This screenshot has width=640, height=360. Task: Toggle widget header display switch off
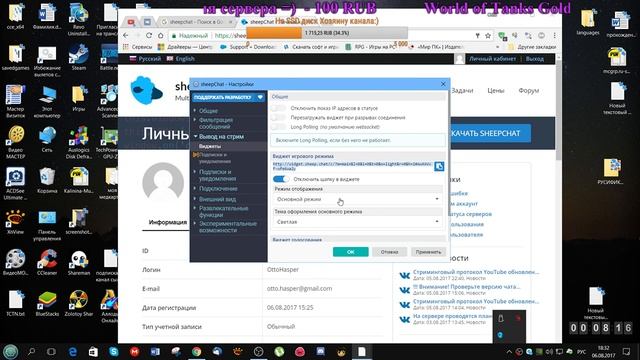[281, 179]
